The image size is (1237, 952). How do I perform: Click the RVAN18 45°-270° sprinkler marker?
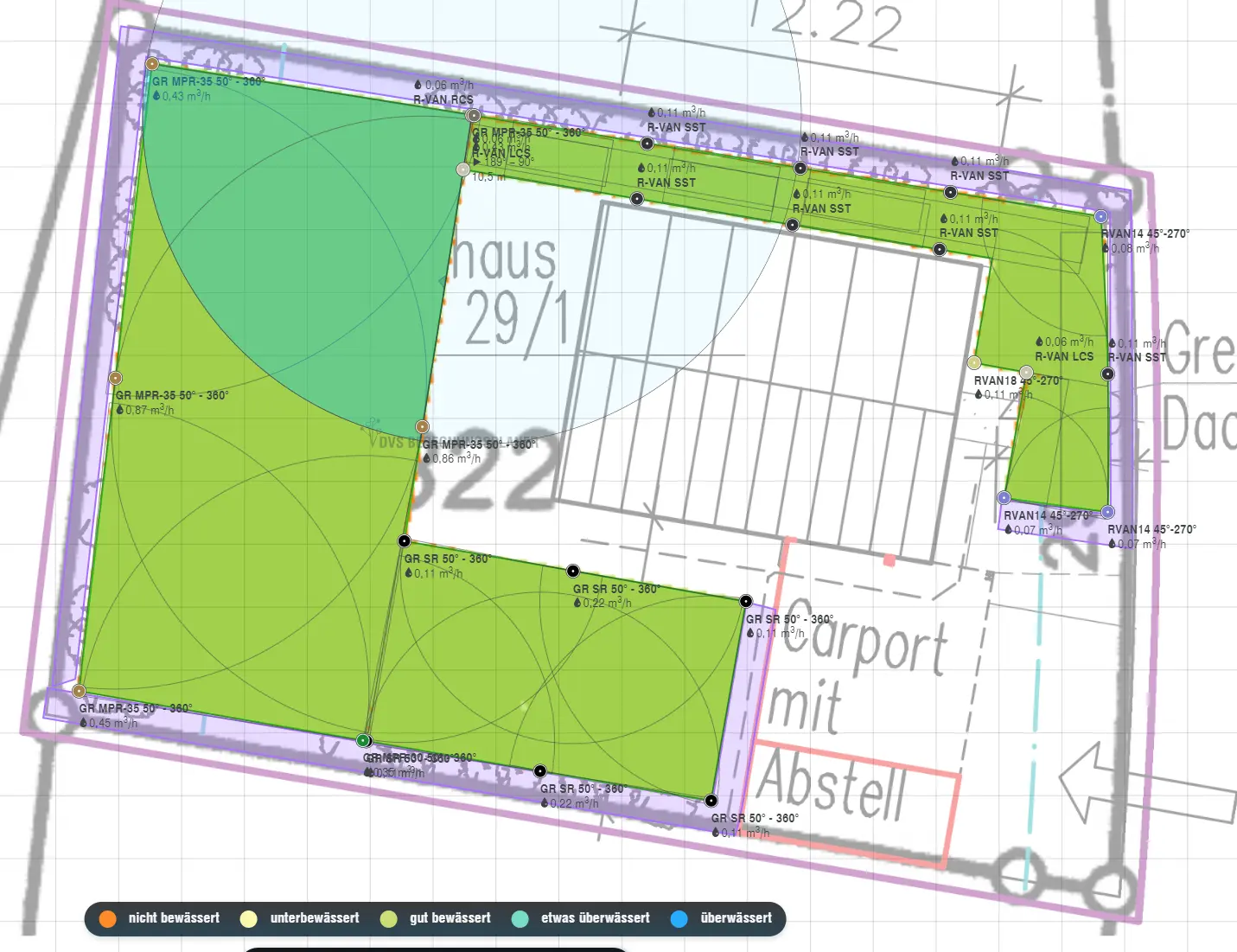974,362
